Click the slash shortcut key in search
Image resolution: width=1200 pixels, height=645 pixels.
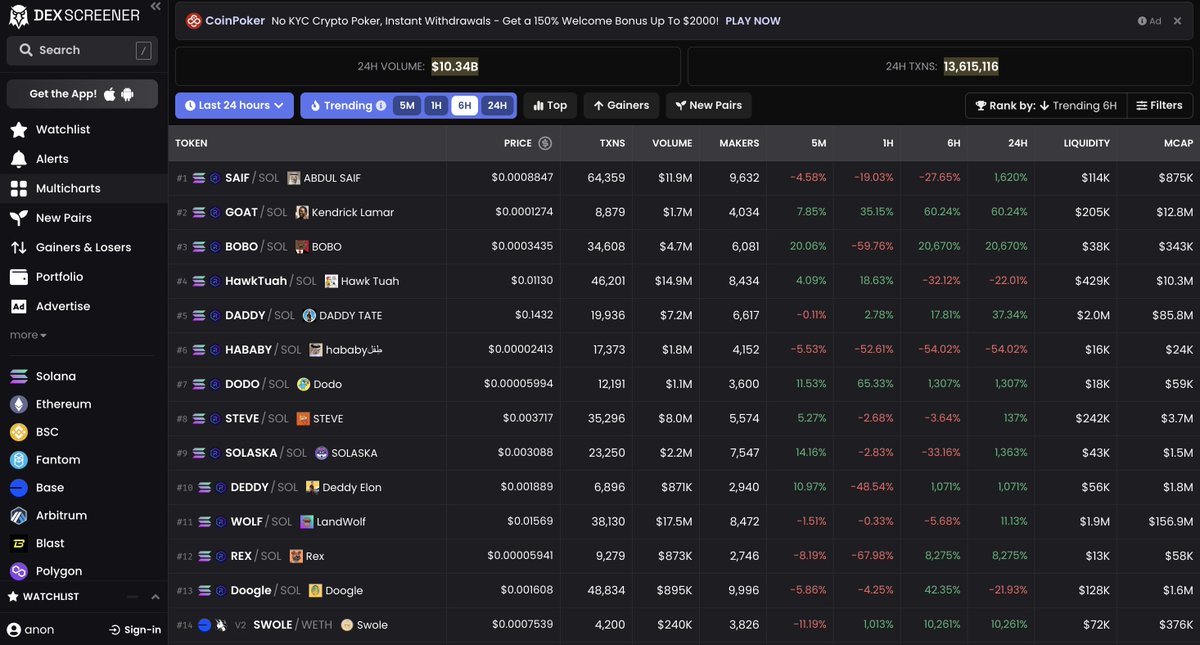tap(143, 50)
